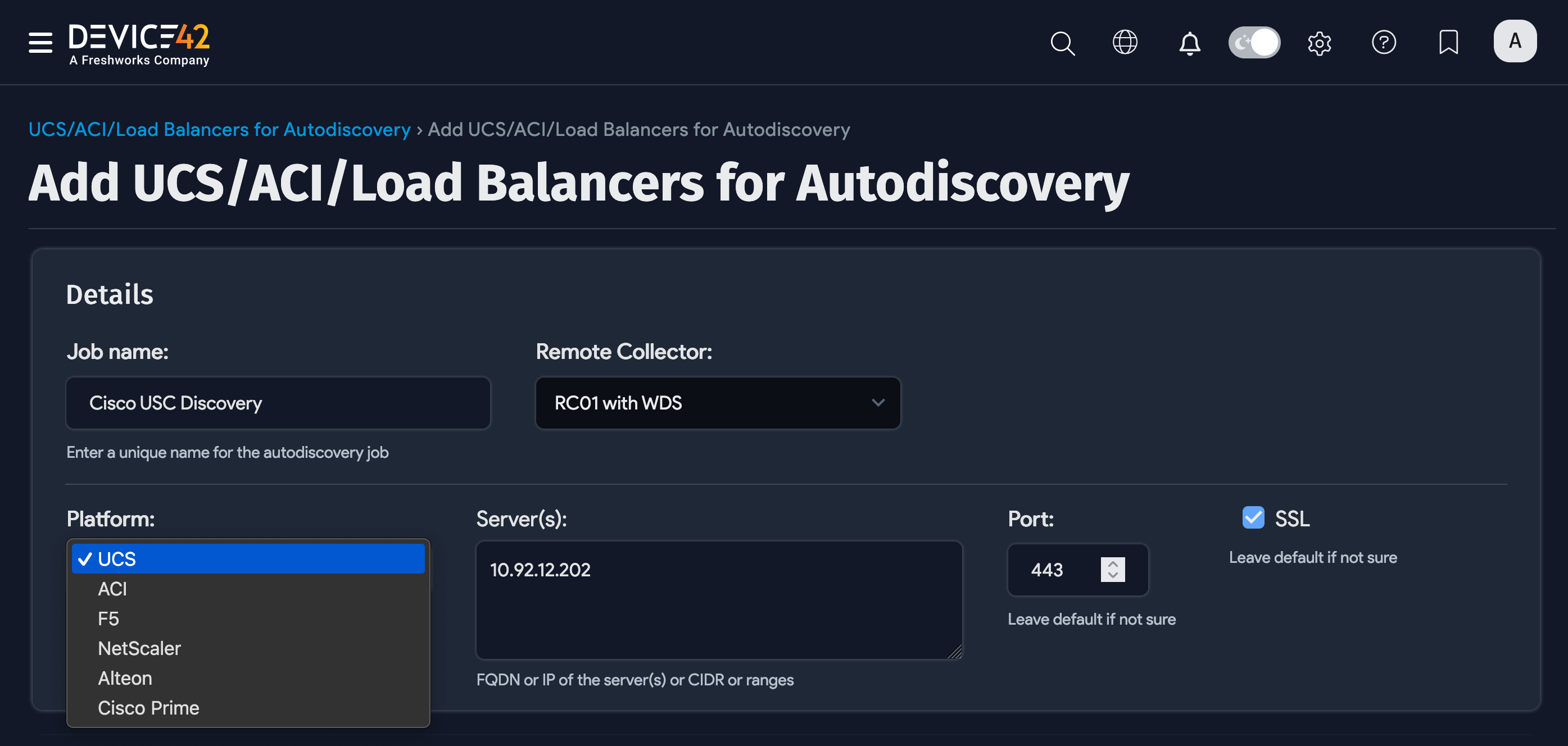The height and width of the screenshot is (746, 1568).
Task: Choose NetScaler platform option
Action: 139,649
